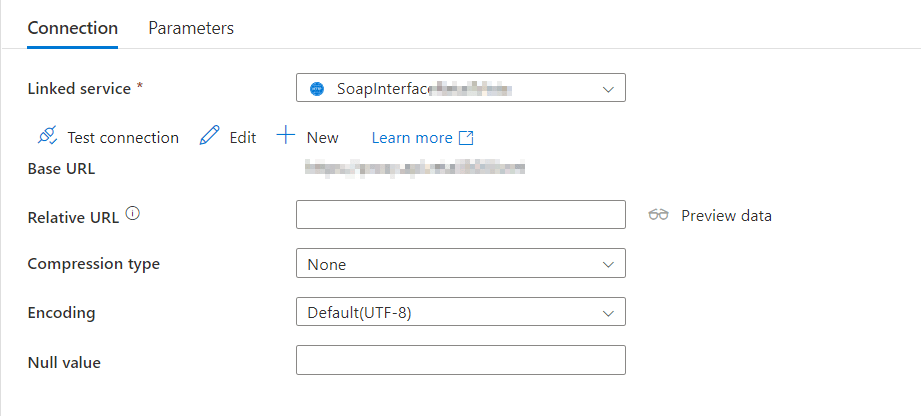Viewport: 921px width, 416px height.
Task: Expand the Compression type dropdown
Action: pyautogui.click(x=607, y=264)
